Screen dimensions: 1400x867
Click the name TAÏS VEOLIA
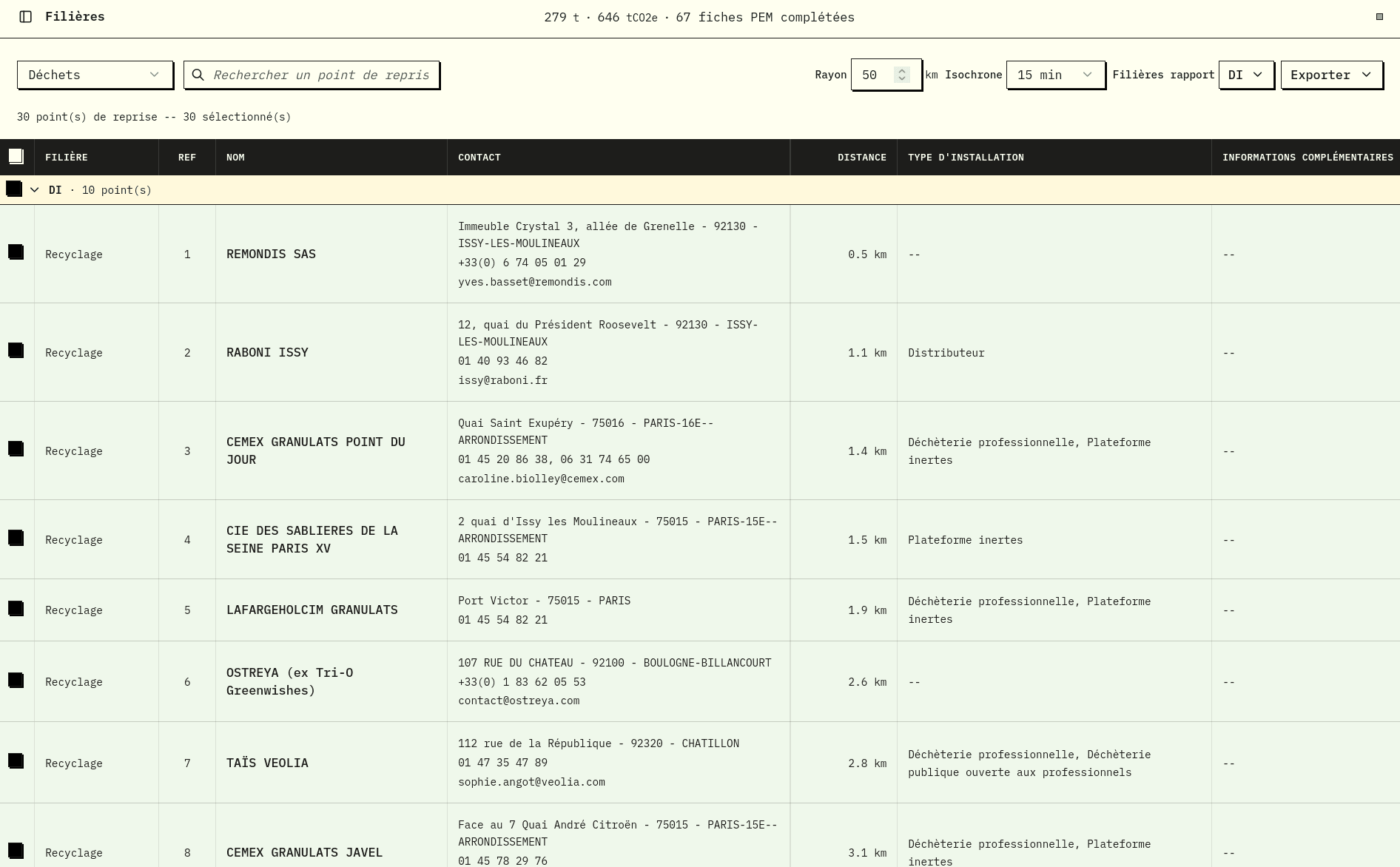coord(267,763)
